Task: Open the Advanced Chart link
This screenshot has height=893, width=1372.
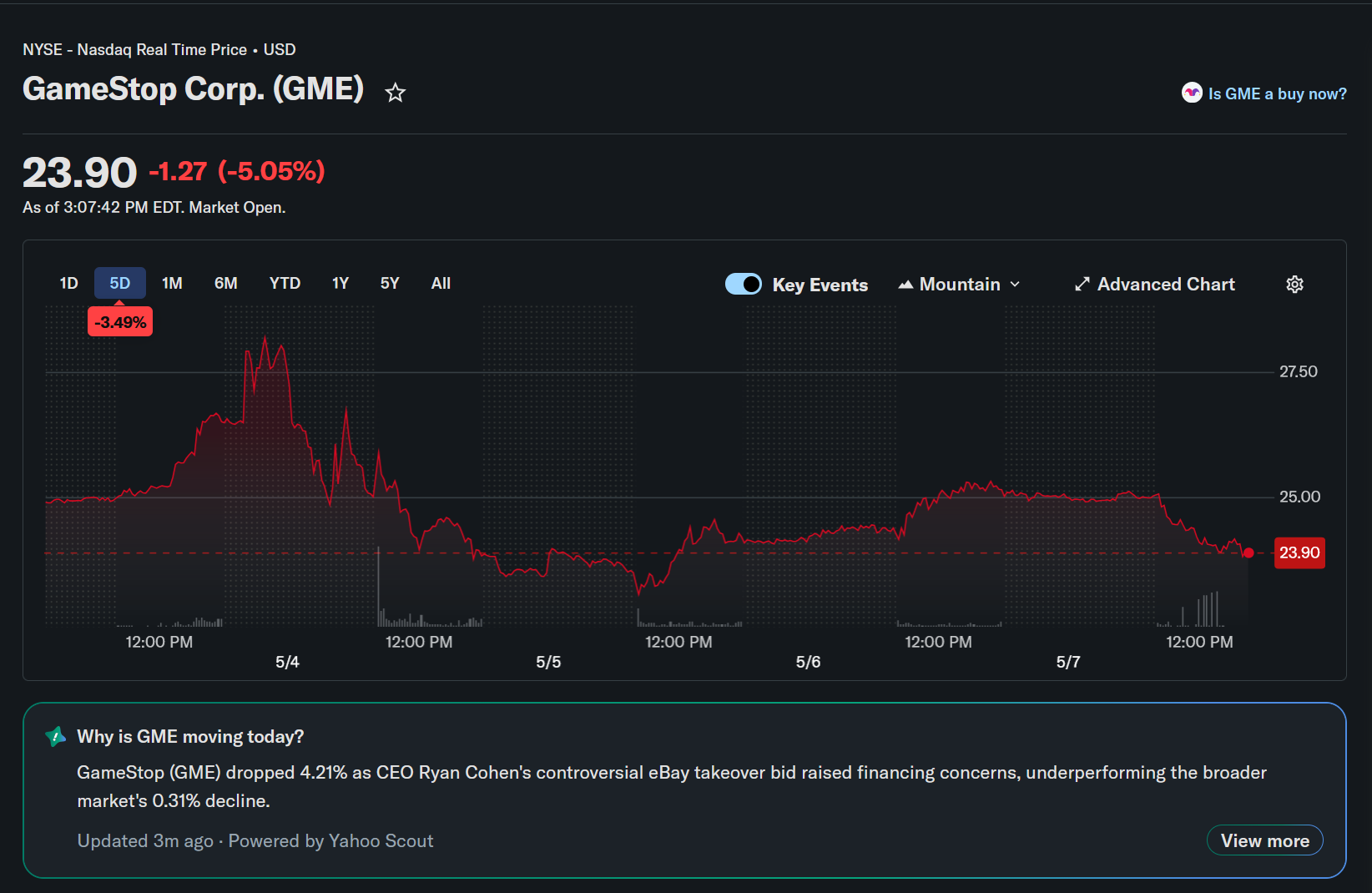Action: (x=1155, y=285)
